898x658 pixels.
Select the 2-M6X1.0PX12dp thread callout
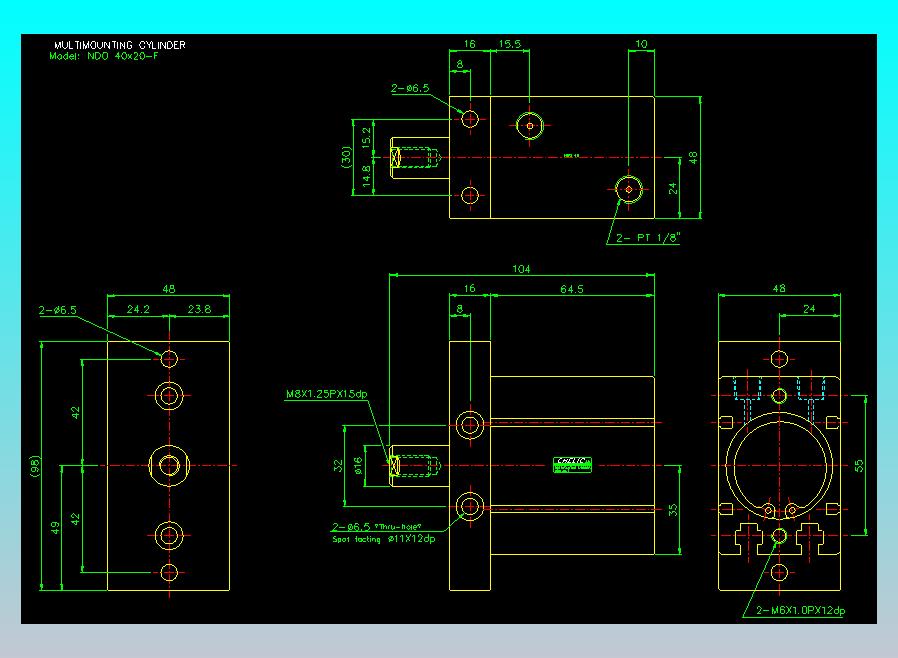tap(801, 610)
